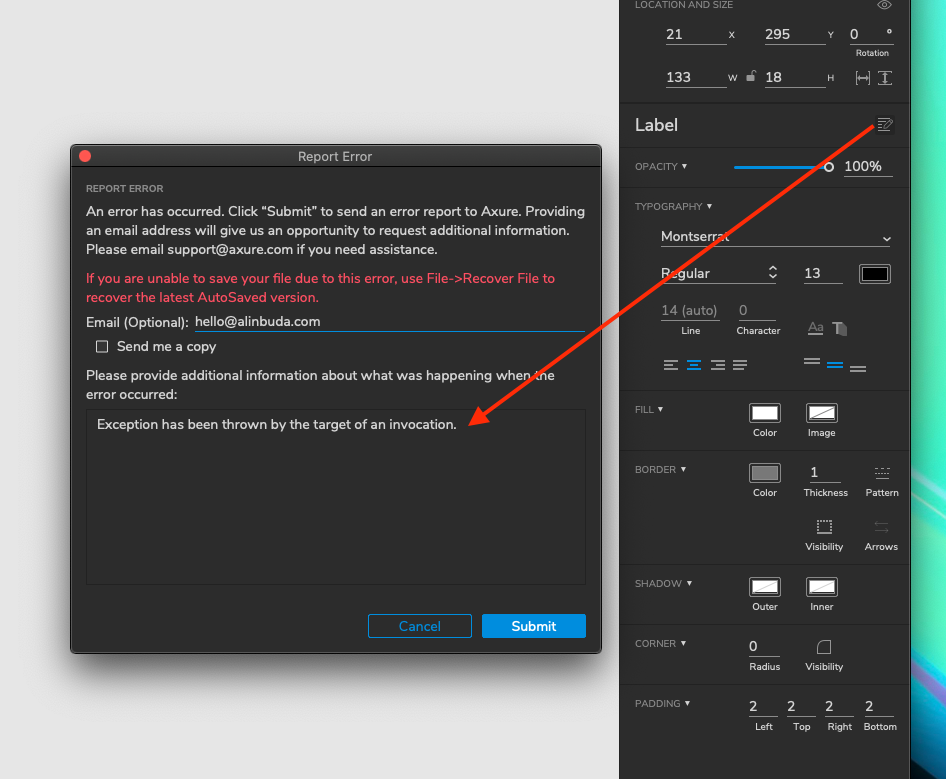Toggle the eye icon in Location and Size
The image size is (946, 779).
click(x=884, y=6)
